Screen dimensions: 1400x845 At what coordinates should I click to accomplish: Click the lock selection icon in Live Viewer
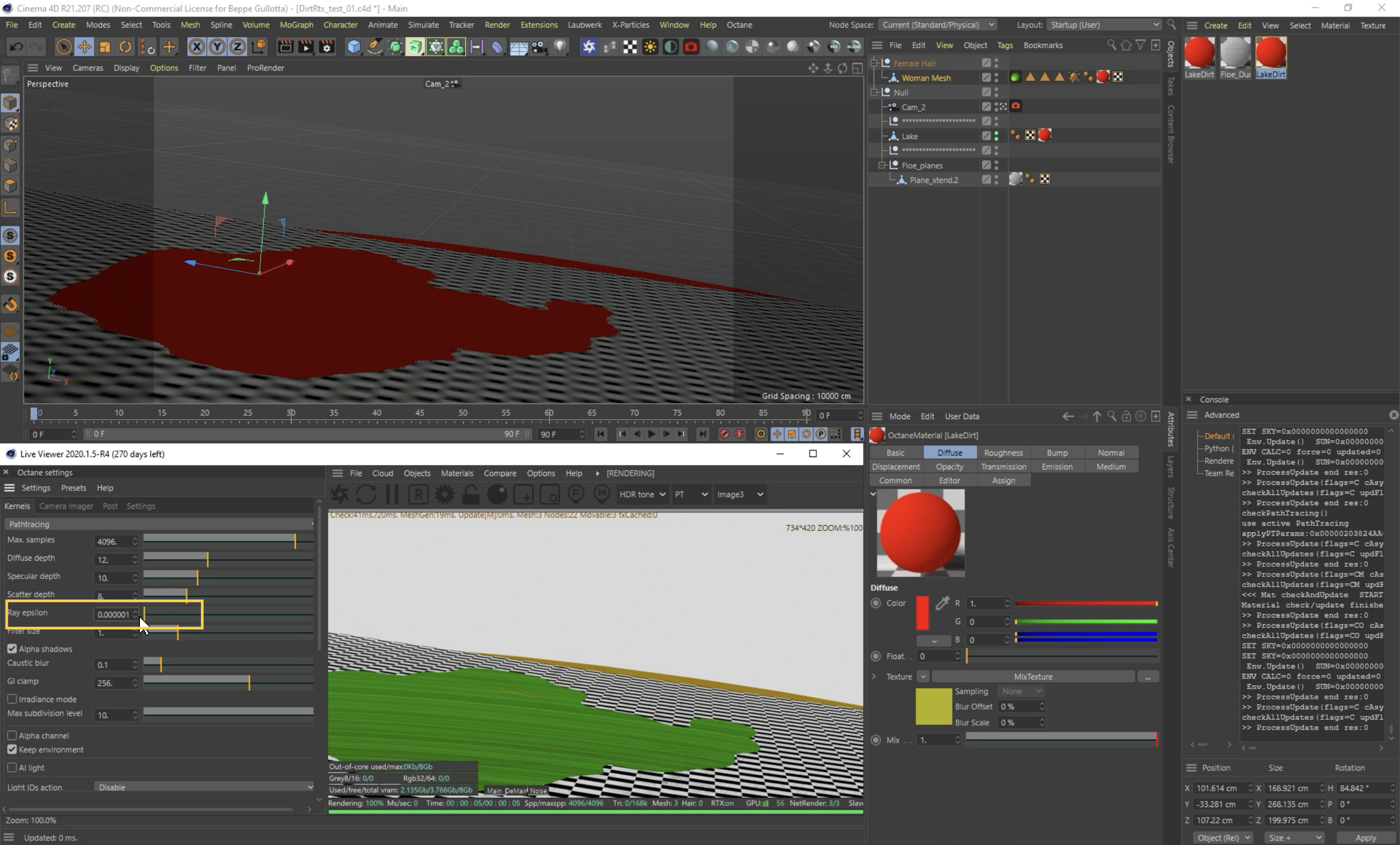tap(470, 494)
